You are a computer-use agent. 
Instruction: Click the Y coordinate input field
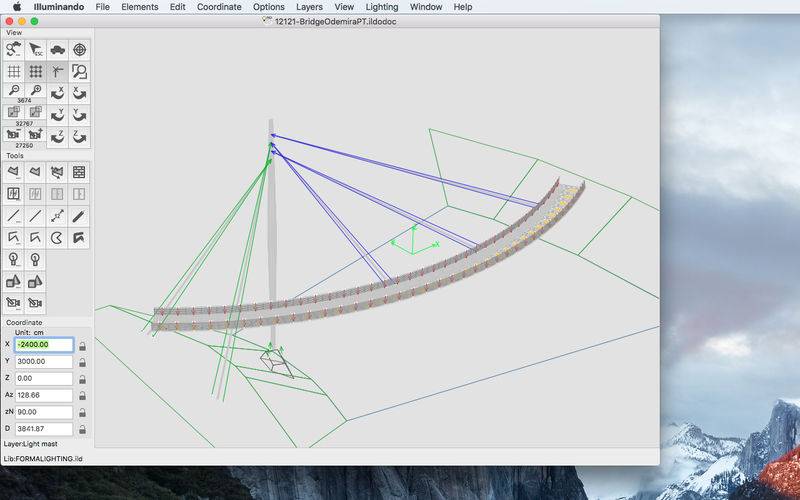pyautogui.click(x=44, y=361)
